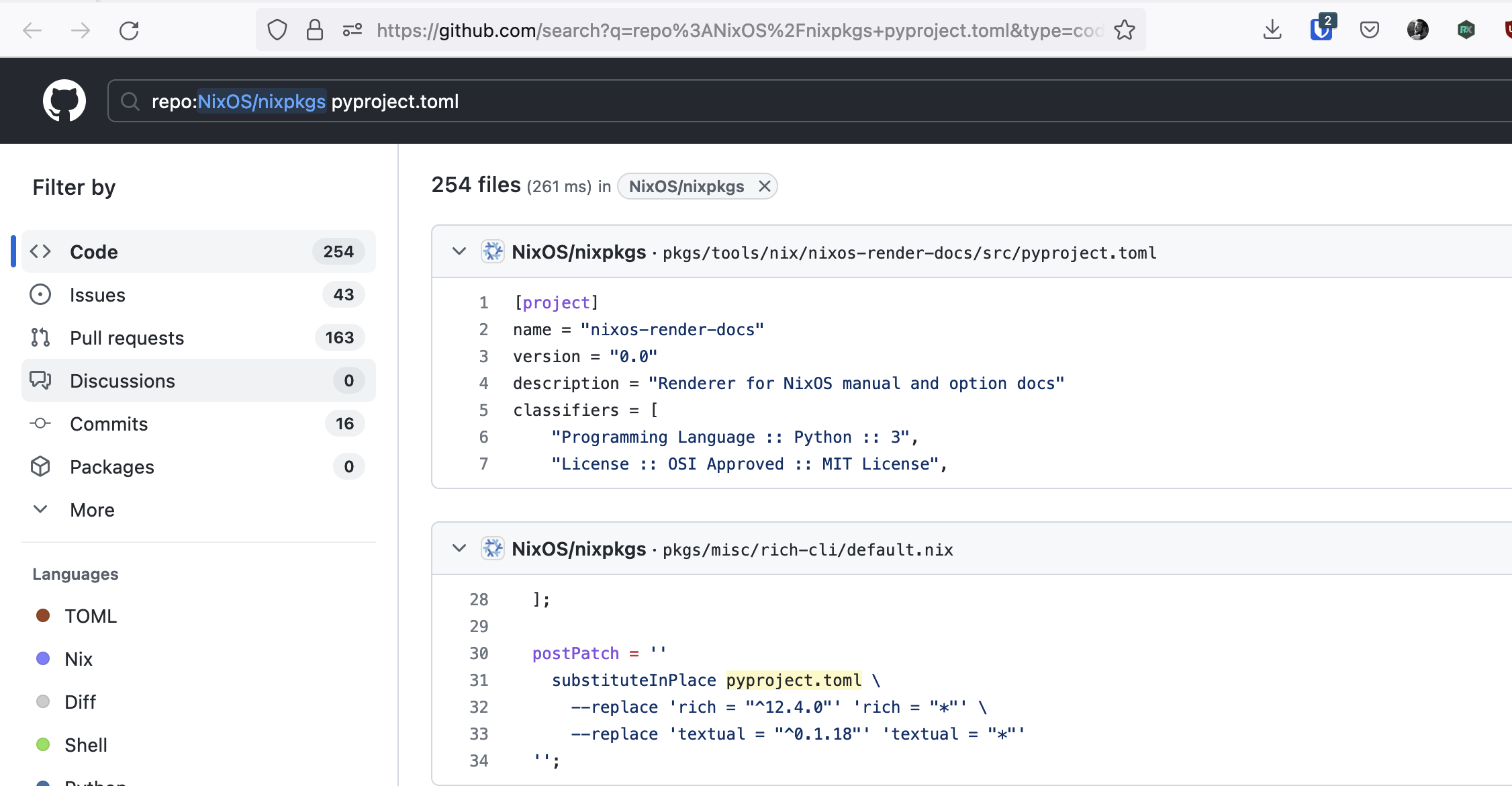Open Pull Requests filter tab
Screen dimensions: 1512x786
(126, 338)
